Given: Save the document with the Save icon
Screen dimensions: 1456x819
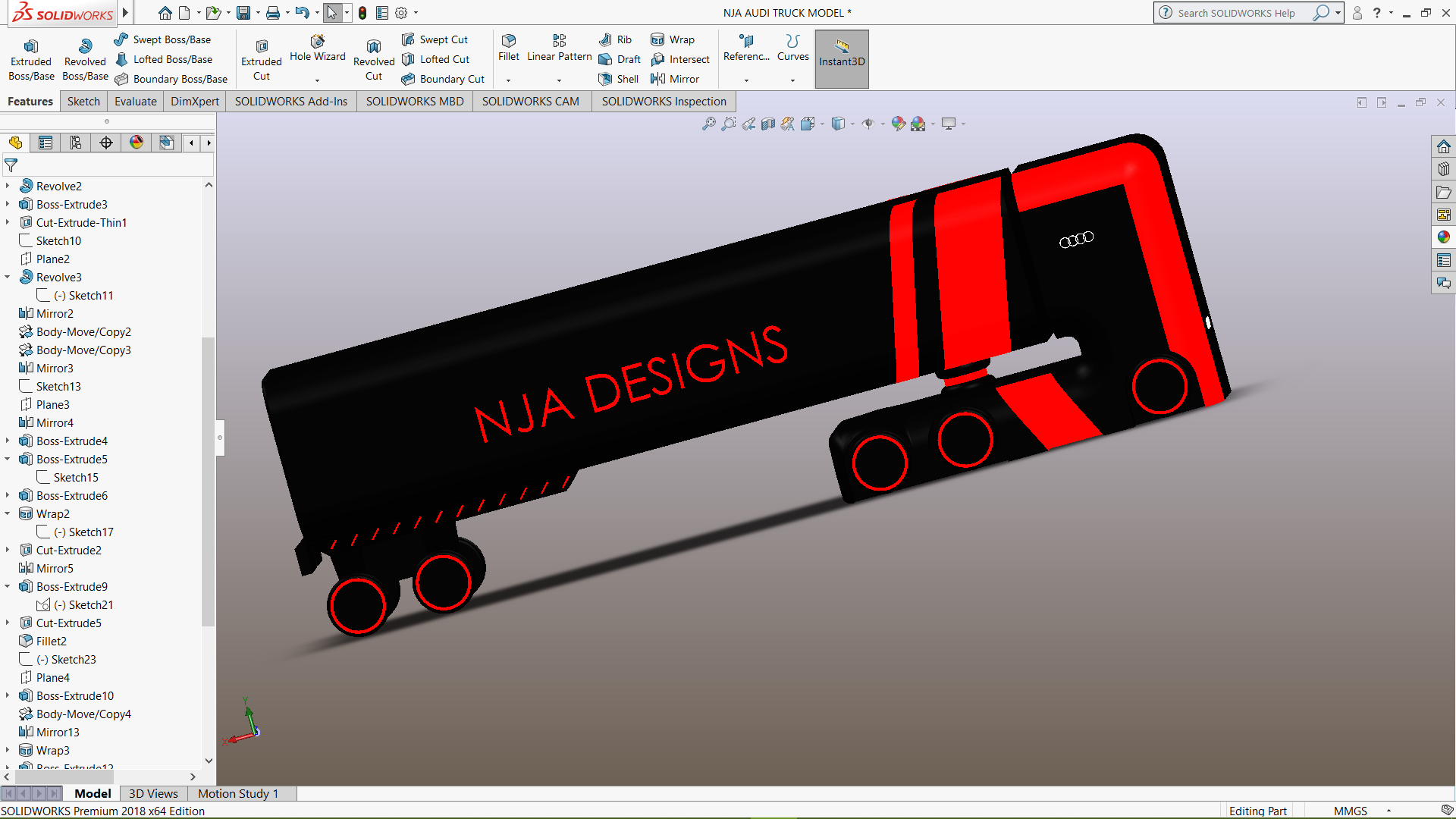Looking at the screenshot, I should point(243,13).
